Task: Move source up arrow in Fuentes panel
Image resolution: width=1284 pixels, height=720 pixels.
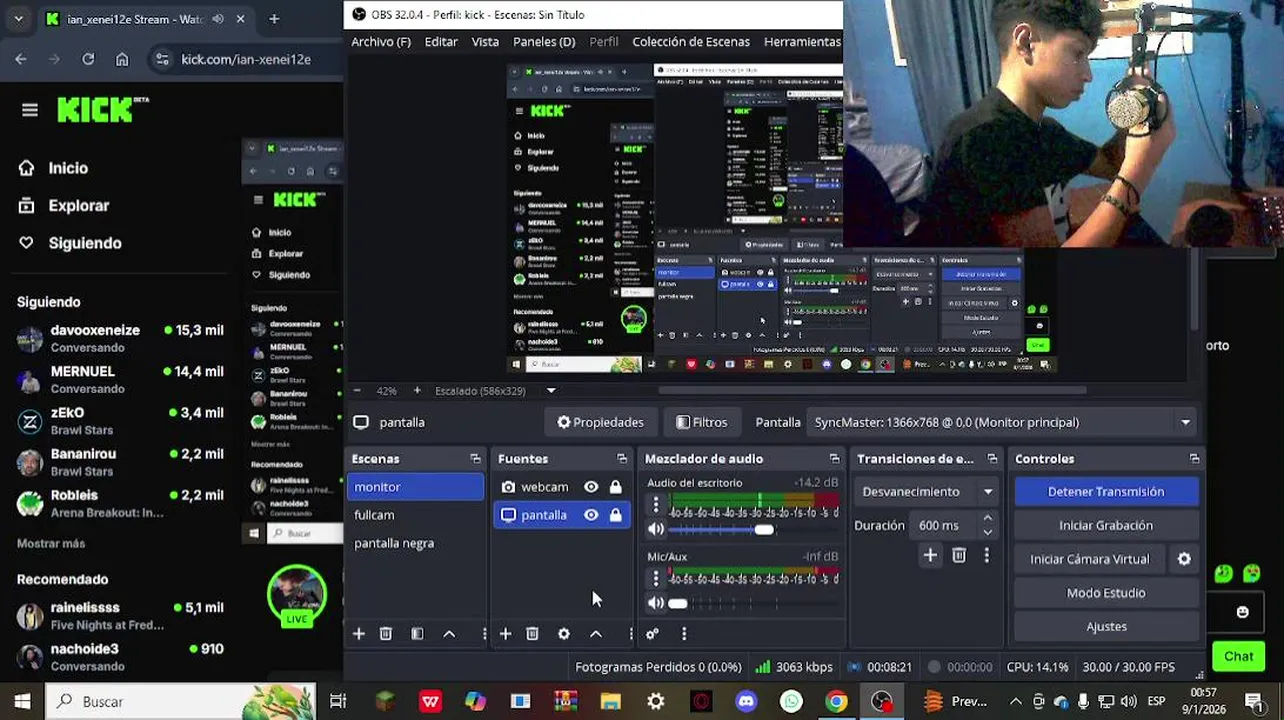Action: coord(596,634)
